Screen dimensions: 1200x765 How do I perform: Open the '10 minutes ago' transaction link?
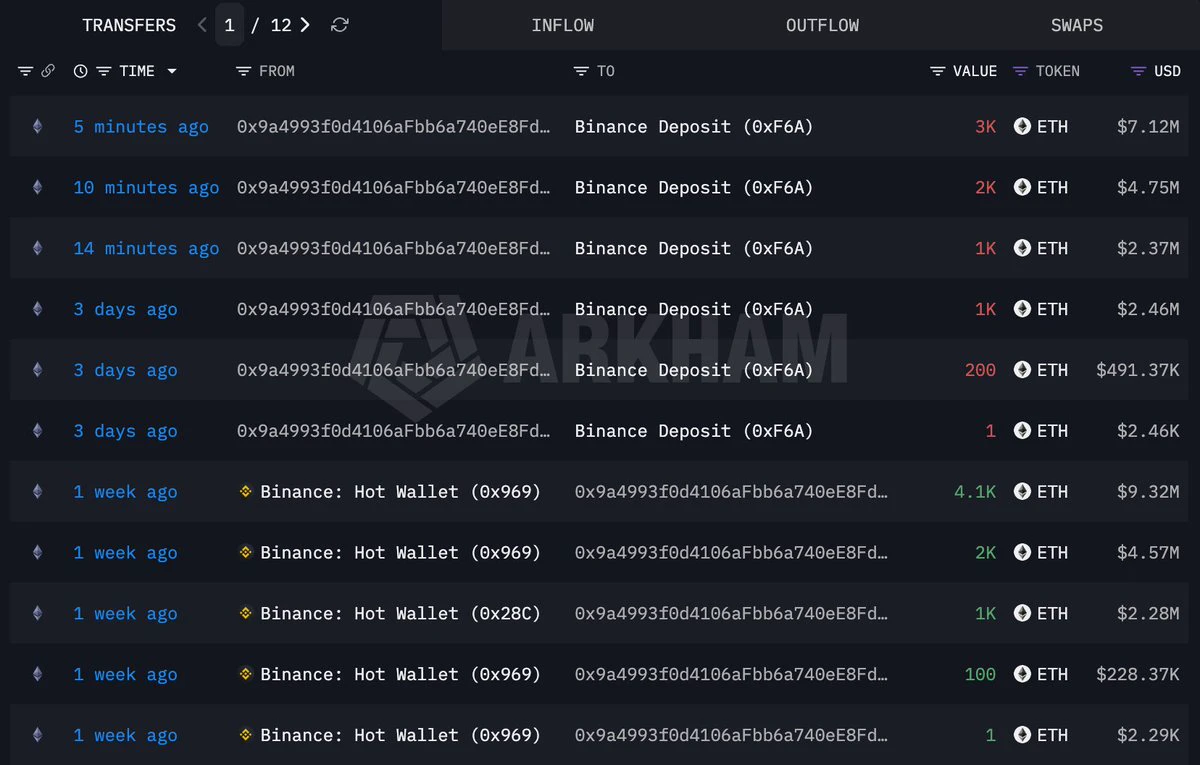(146, 187)
